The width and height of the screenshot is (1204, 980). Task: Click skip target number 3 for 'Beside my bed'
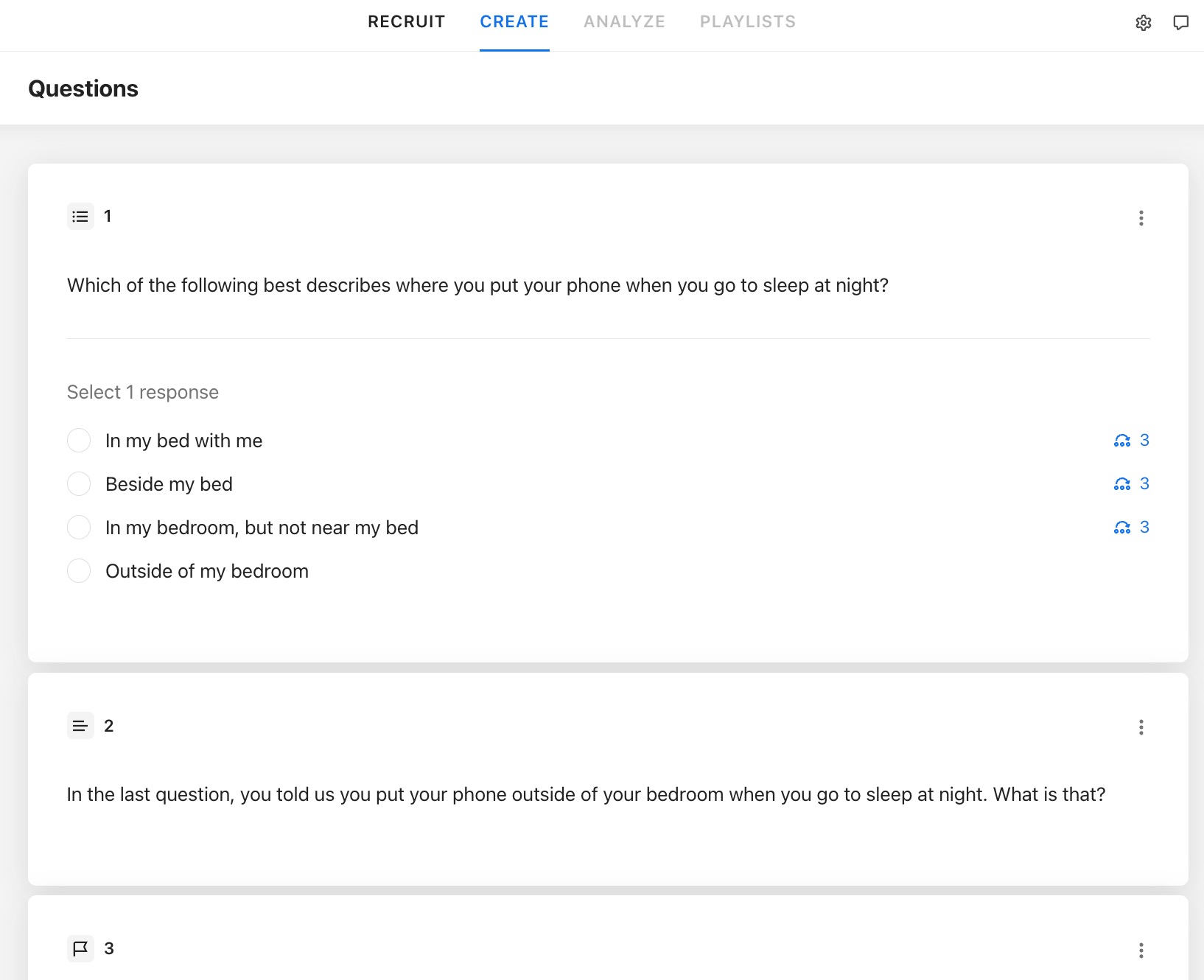click(x=1144, y=483)
